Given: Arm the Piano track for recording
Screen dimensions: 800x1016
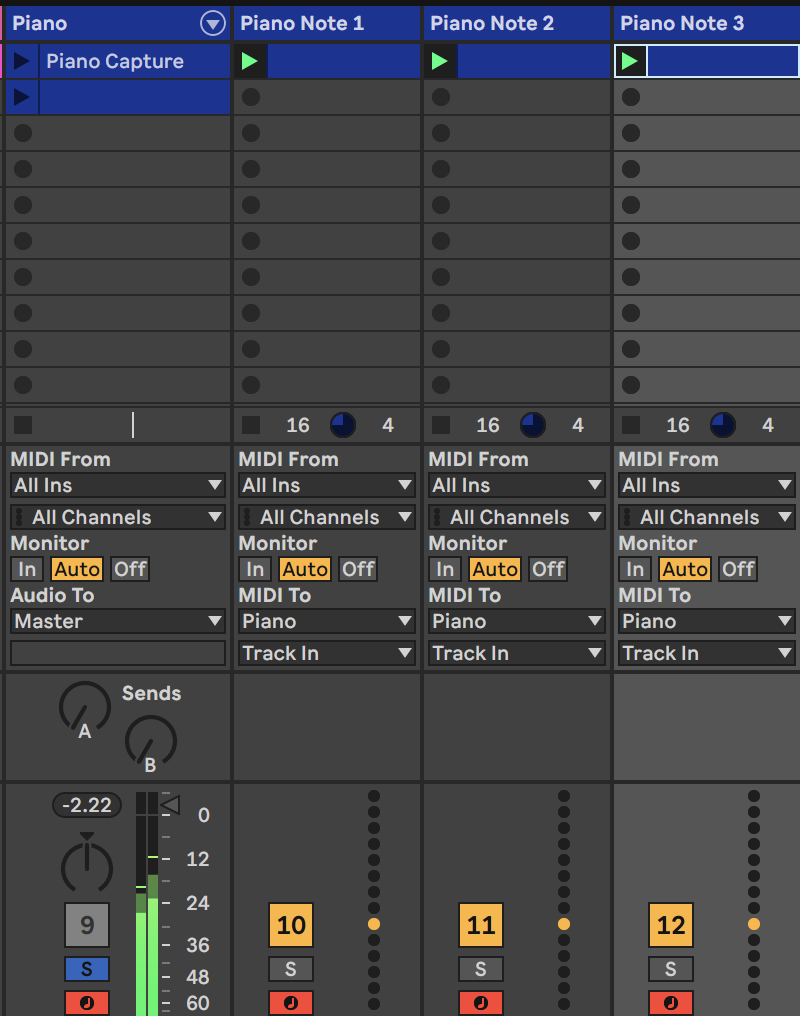Looking at the screenshot, I should click(x=87, y=1003).
